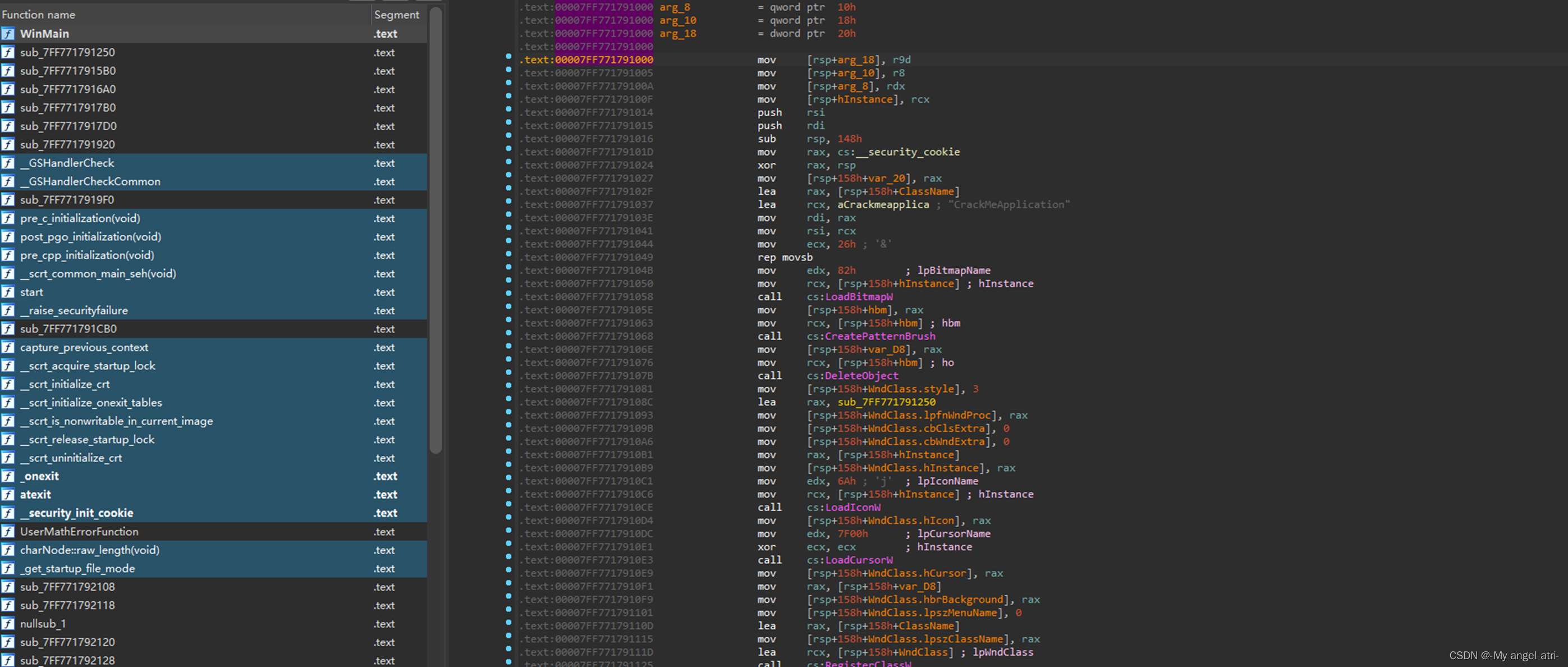Click the LoadCursorW call target
1568x667 pixels.
coord(859,560)
